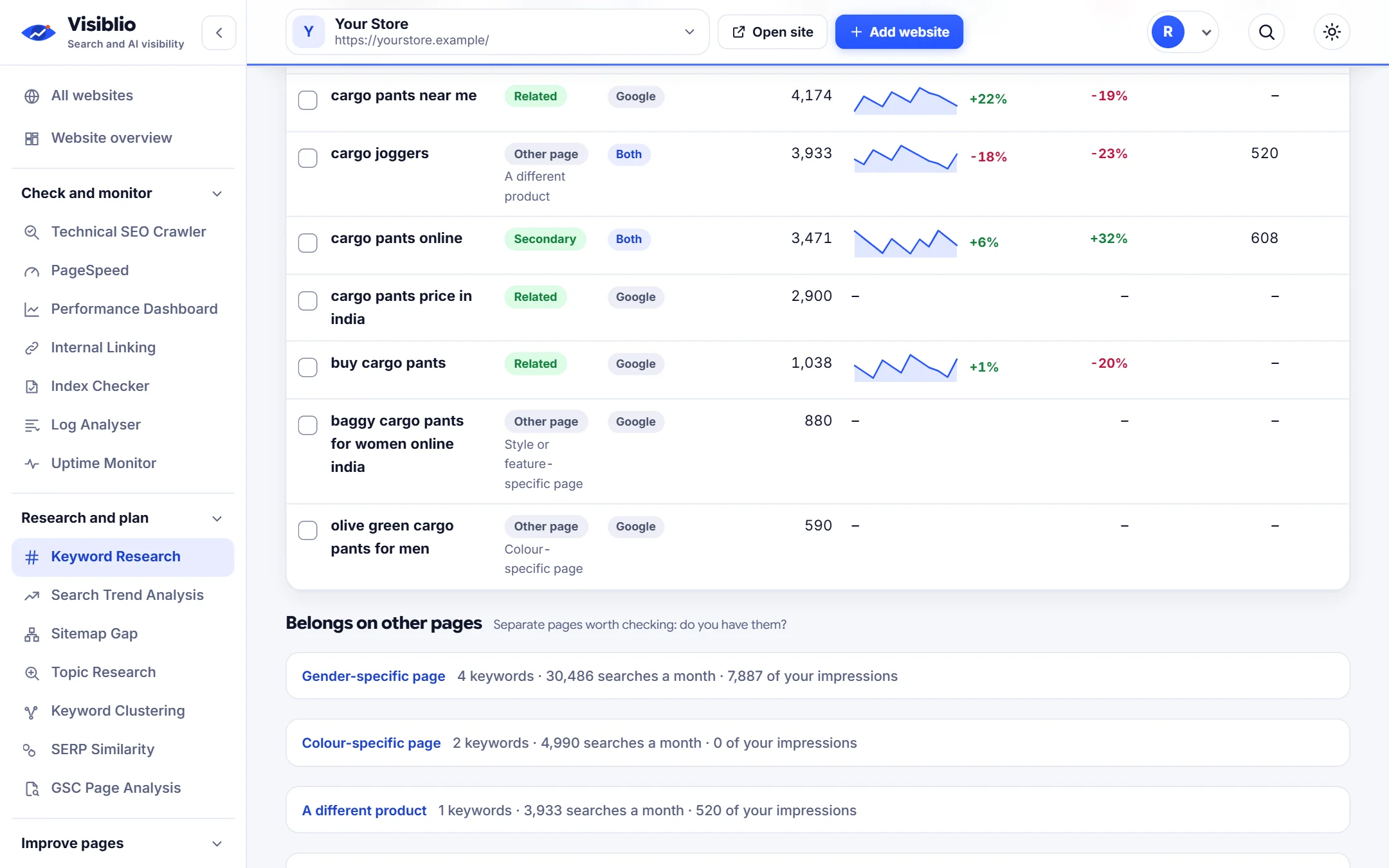The width and height of the screenshot is (1389, 868).
Task: Click the Uptime Monitor pulse icon
Action: tap(32, 464)
